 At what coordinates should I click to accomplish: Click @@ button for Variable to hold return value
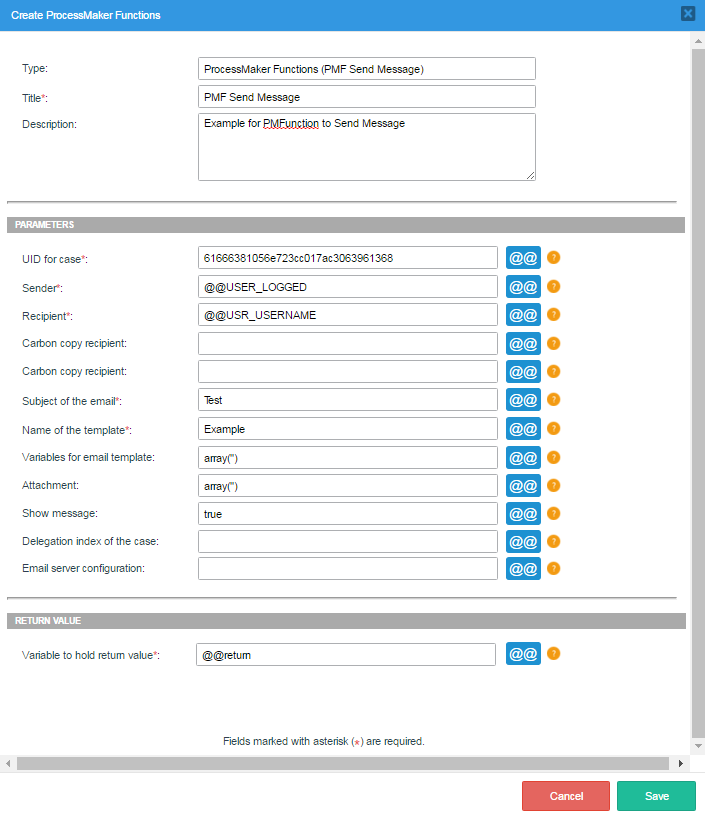(523, 654)
